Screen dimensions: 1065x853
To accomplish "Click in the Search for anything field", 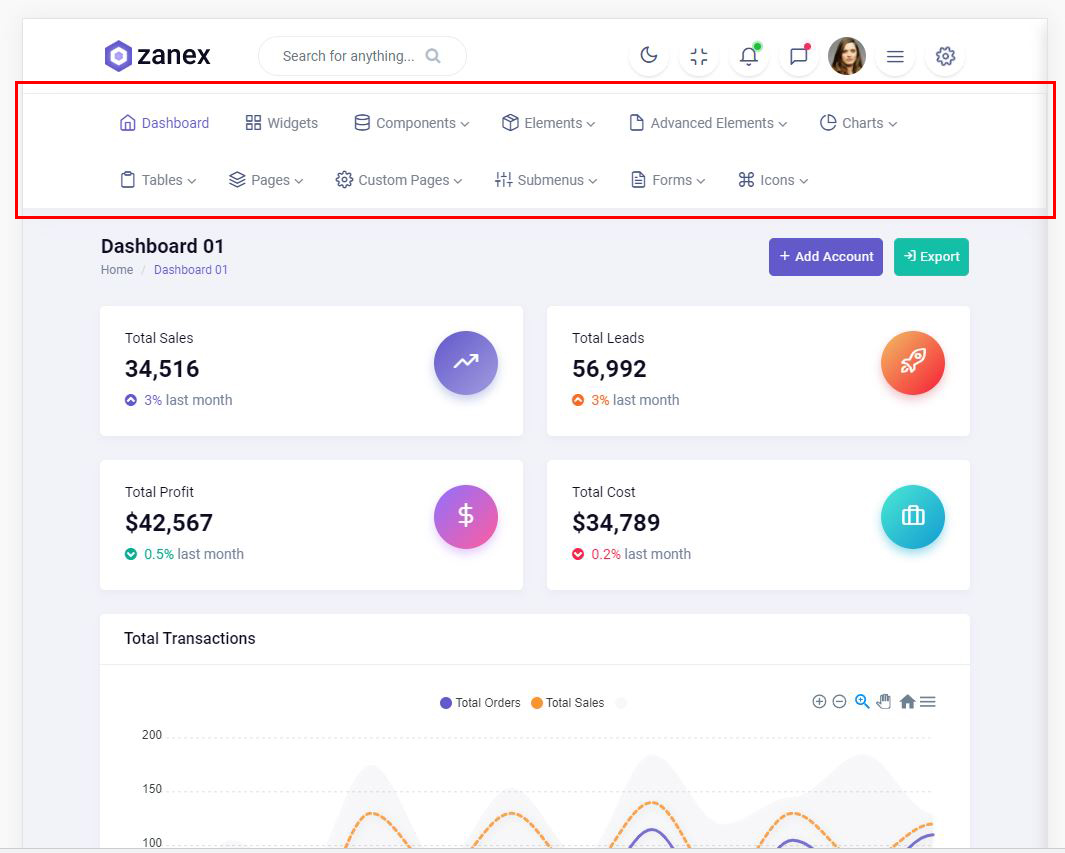I will [x=348, y=56].
